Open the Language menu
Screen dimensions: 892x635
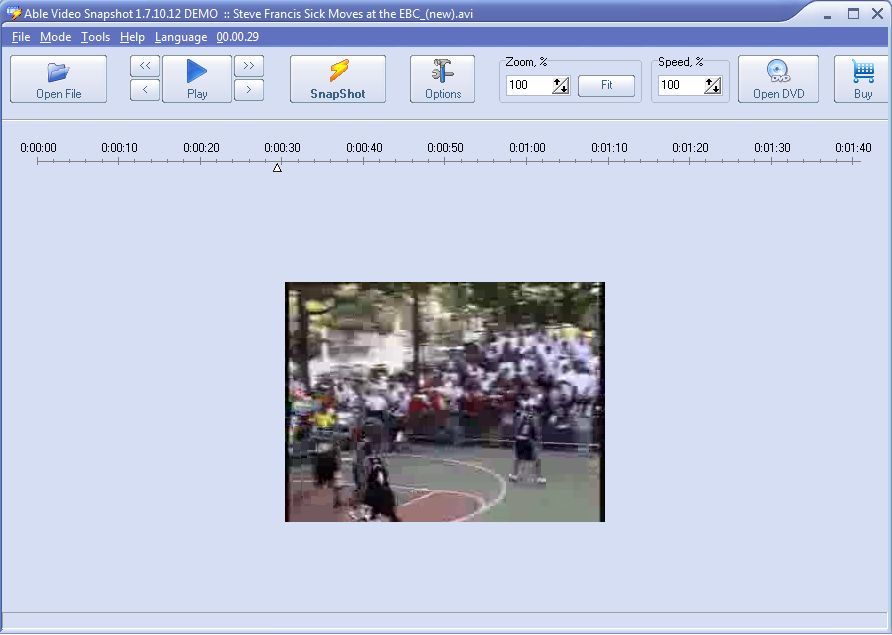[x=181, y=36]
